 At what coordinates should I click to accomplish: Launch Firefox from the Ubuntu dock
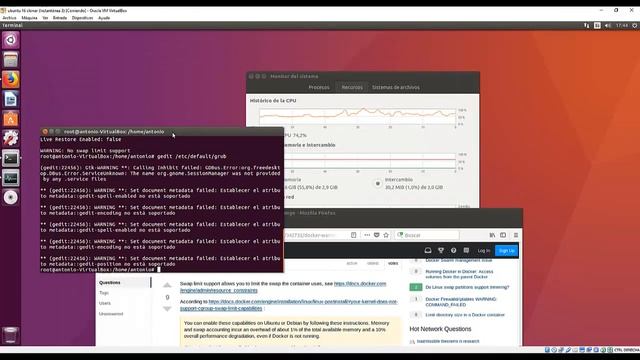click(11, 80)
